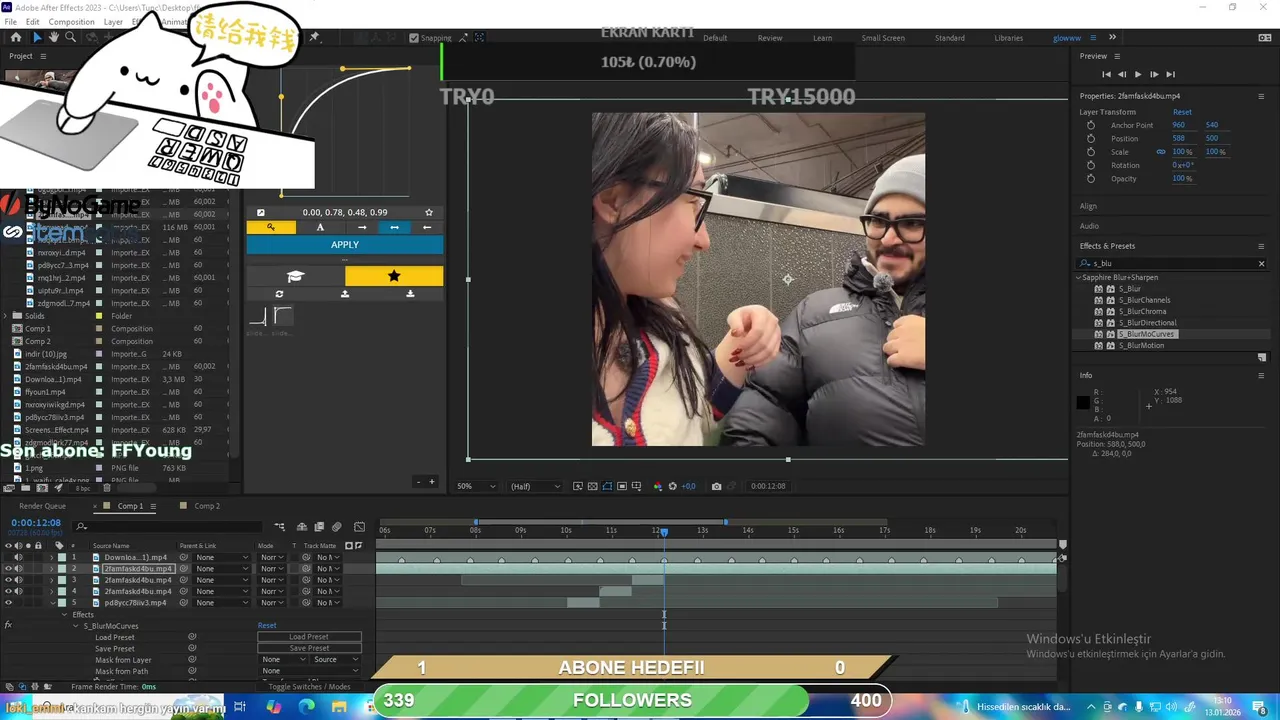Toggle Snapping checkbox

(414, 38)
